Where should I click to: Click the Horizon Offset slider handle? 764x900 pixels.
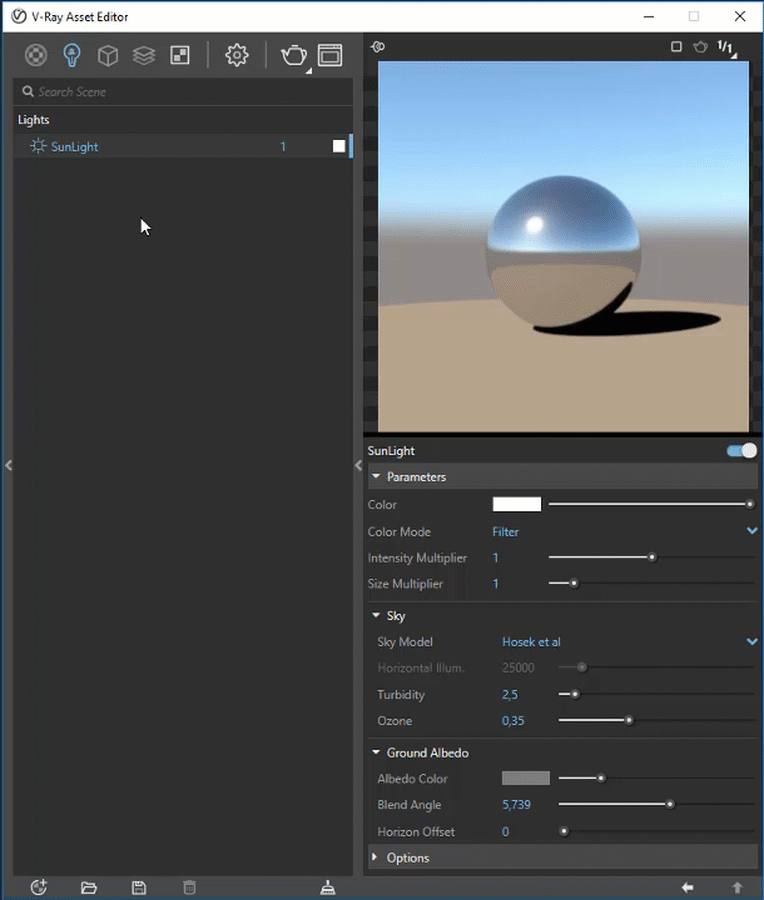[x=564, y=831]
